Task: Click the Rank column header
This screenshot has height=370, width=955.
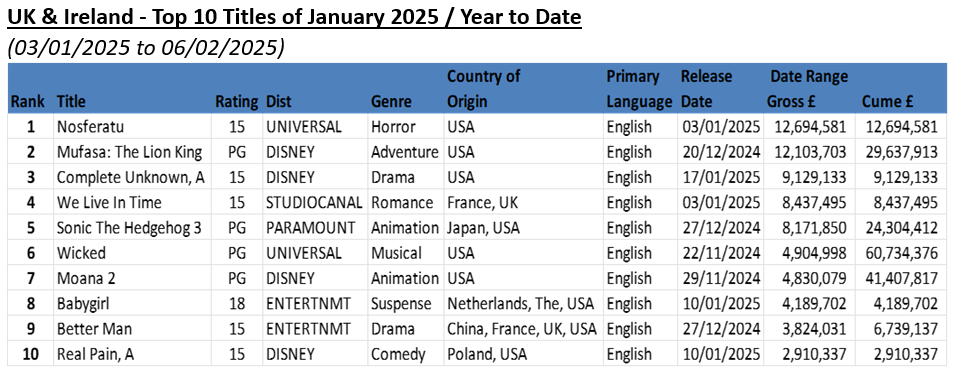Action: pos(27,101)
